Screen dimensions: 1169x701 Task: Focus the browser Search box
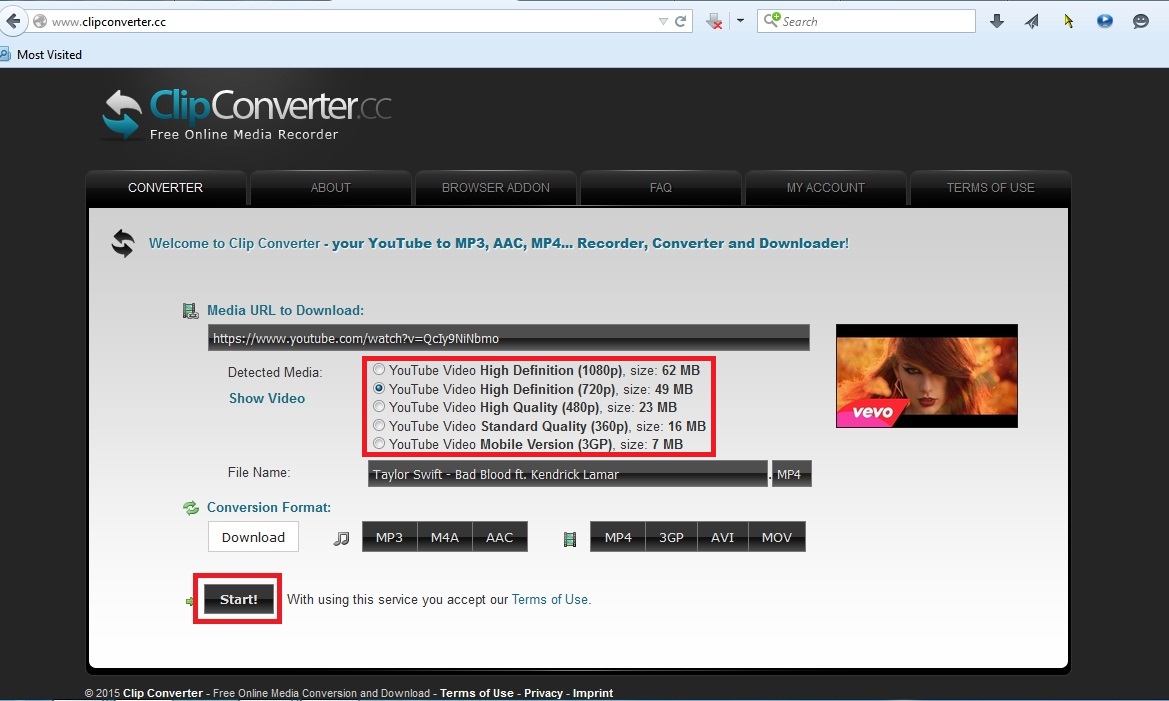pyautogui.click(x=866, y=21)
